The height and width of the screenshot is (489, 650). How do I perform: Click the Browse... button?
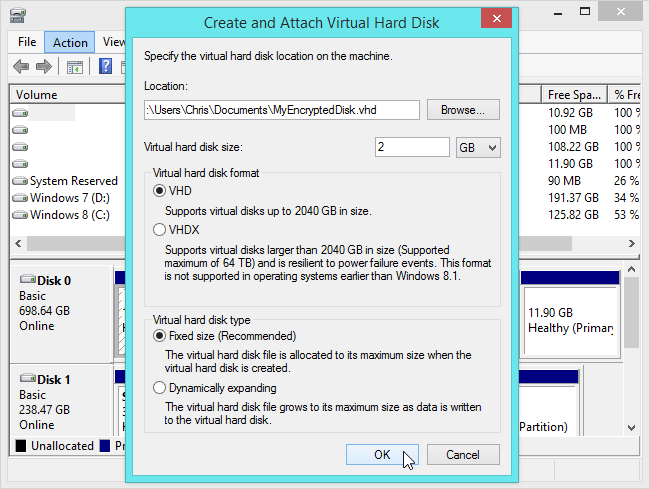coord(463,109)
